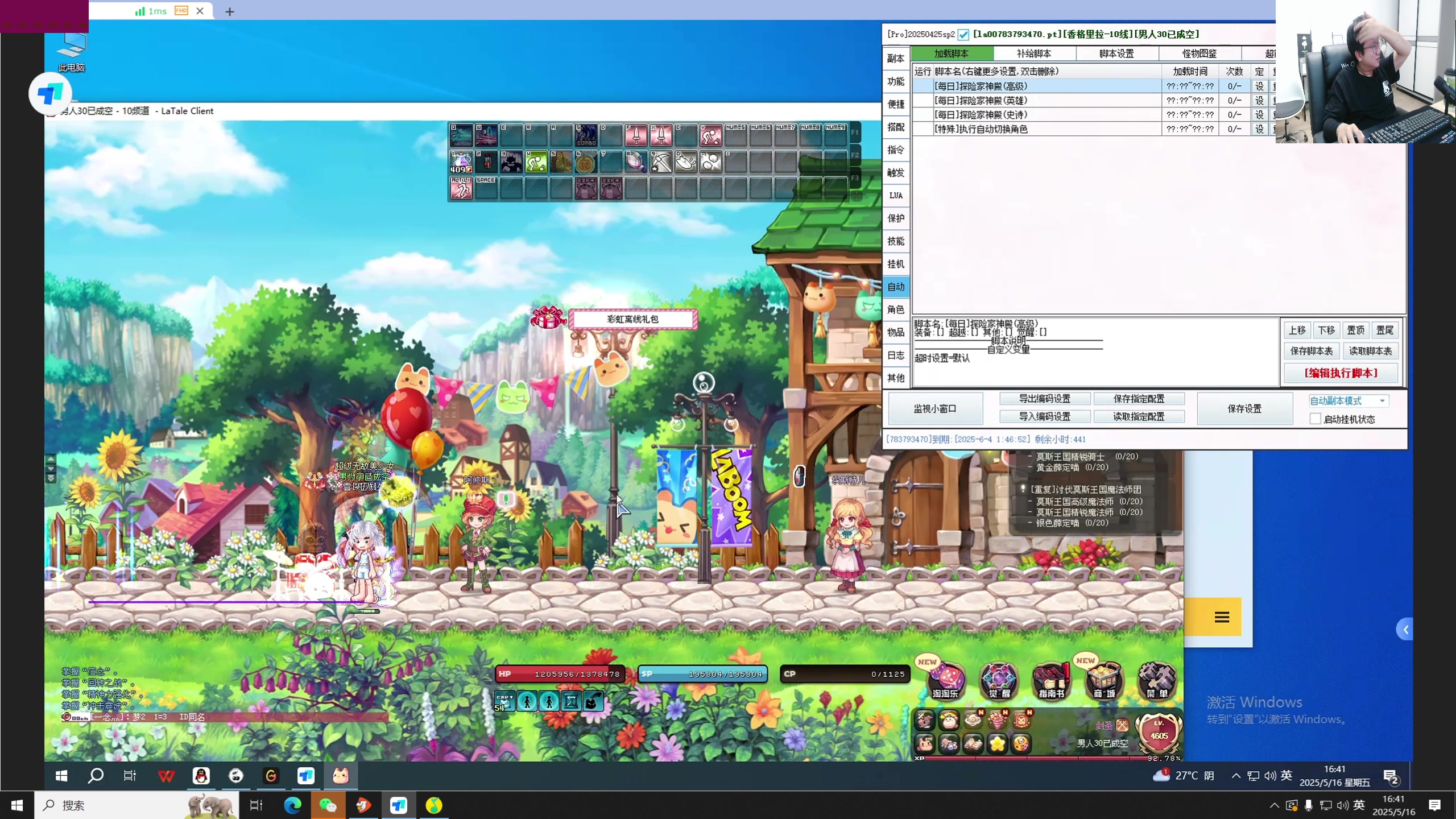Image resolution: width=1456 pixels, height=819 pixels.
Task: Open the 自动副本模式 dropdown
Action: (1349, 401)
